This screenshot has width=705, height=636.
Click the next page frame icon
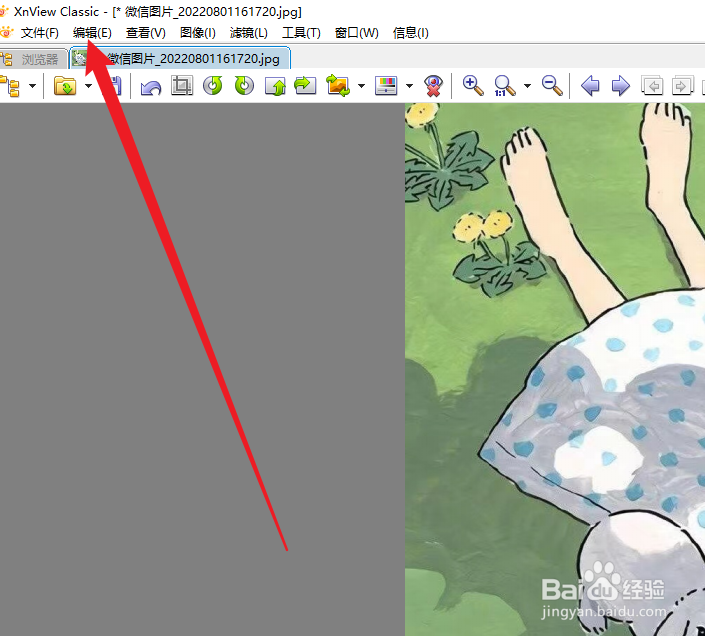(x=683, y=85)
